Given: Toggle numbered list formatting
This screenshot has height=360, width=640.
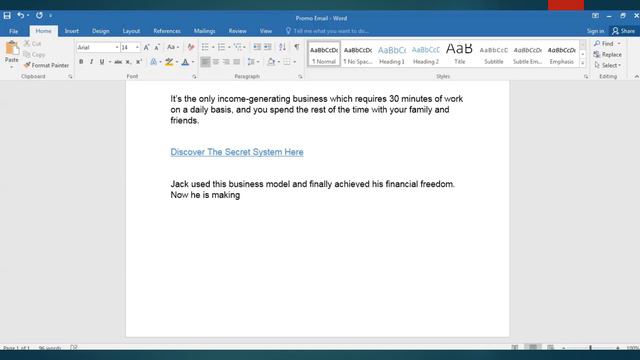Looking at the screenshot, I should pyautogui.click(x=222, y=47).
